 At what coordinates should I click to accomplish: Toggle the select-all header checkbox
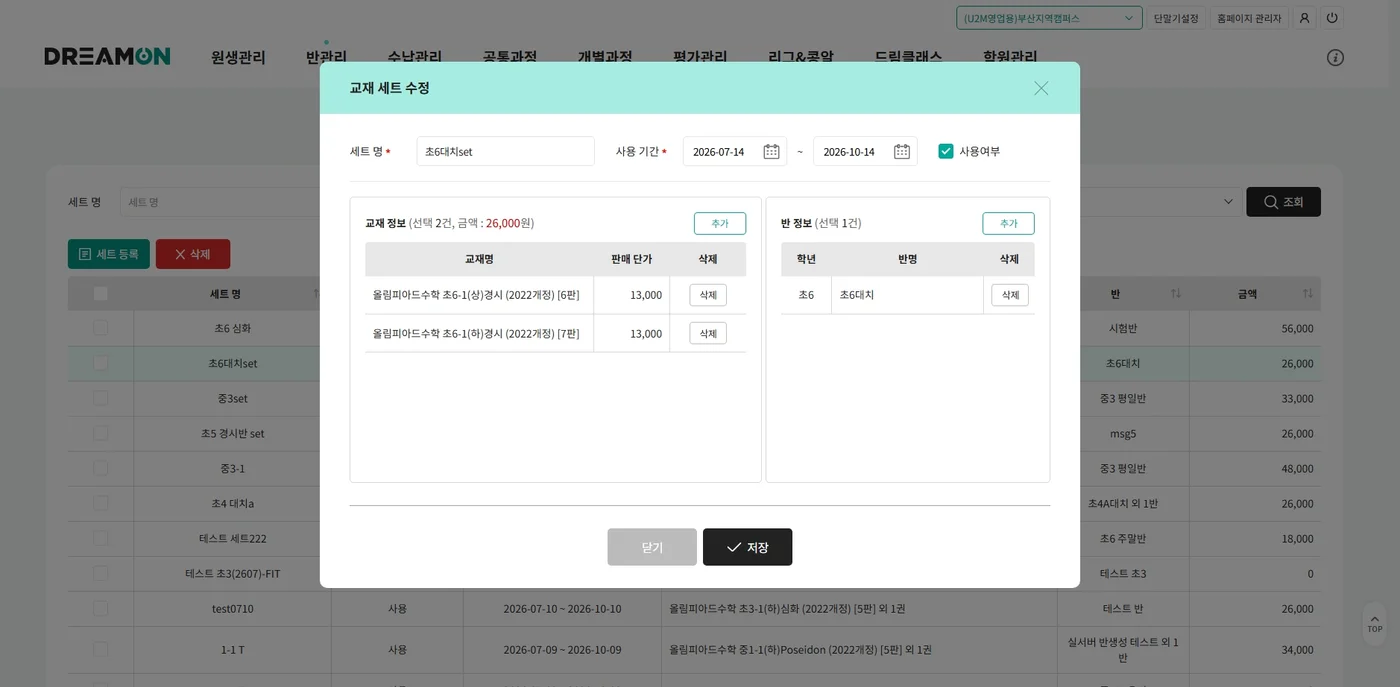pyautogui.click(x=100, y=294)
